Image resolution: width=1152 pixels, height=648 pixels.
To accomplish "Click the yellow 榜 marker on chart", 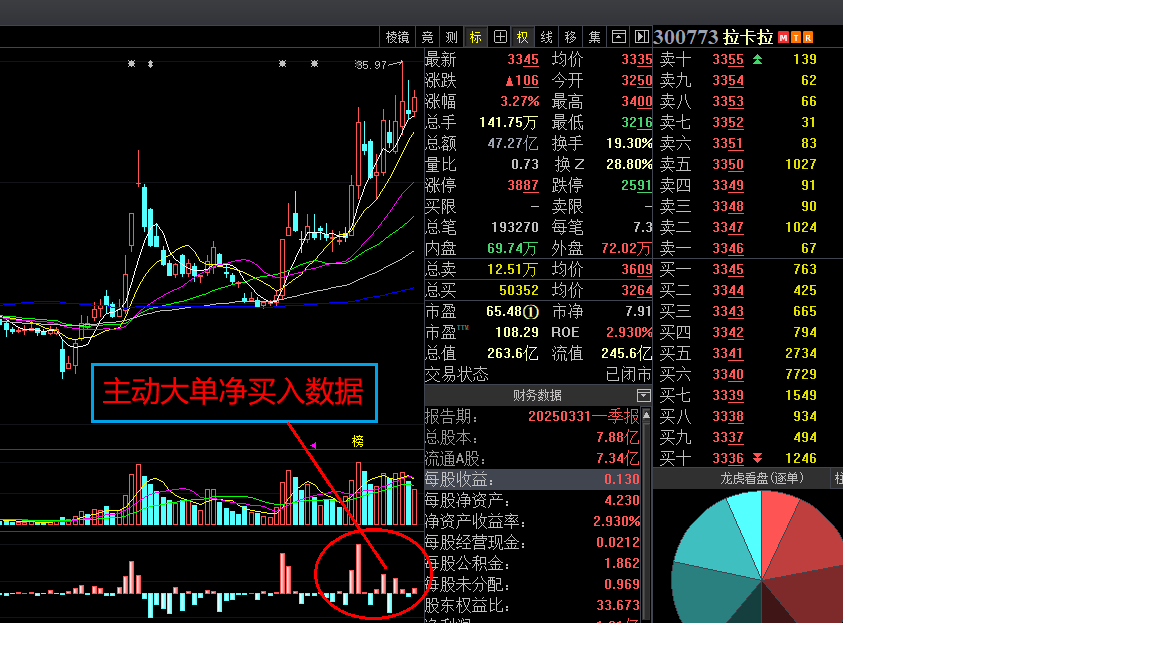I will (x=357, y=441).
